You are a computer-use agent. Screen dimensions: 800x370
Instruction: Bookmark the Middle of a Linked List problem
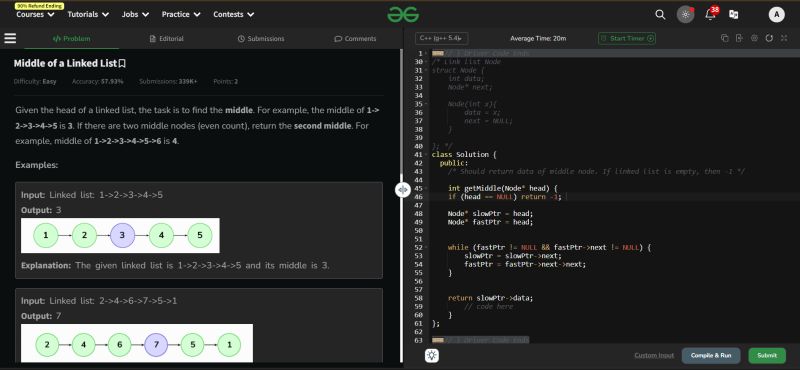pyautogui.click(x=122, y=64)
